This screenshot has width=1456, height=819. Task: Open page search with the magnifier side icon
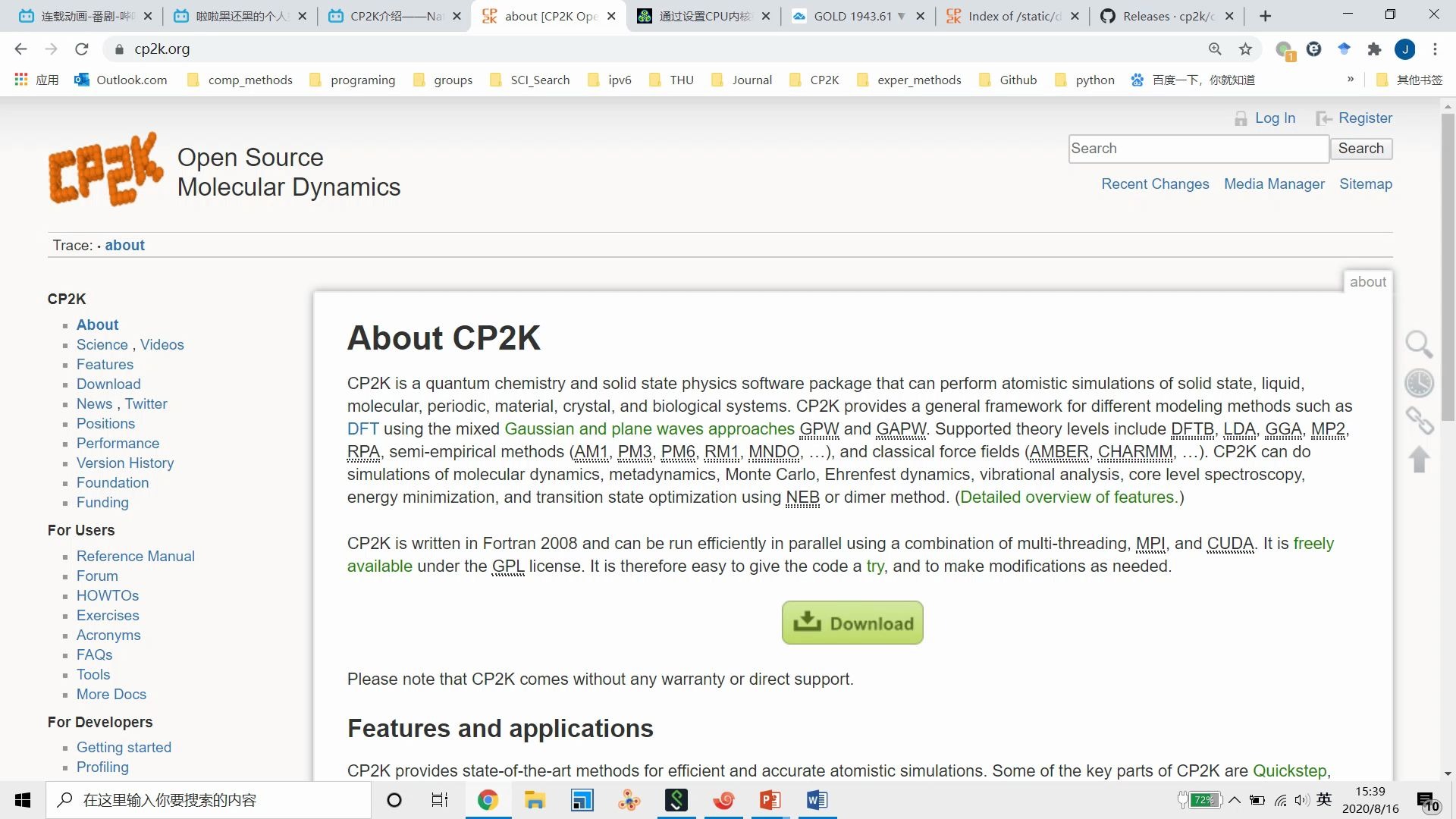1420,344
